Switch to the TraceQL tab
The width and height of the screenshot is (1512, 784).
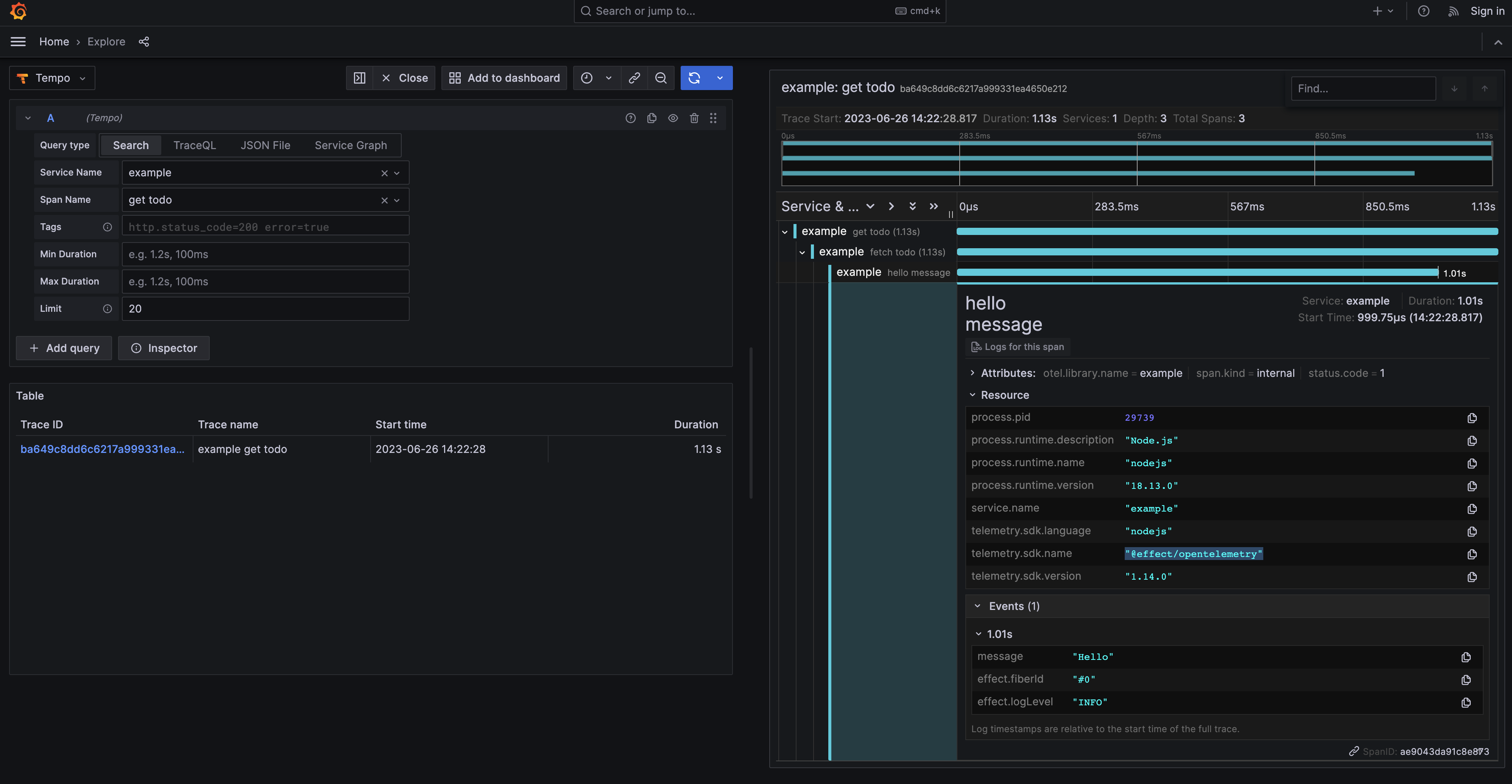[x=194, y=145]
